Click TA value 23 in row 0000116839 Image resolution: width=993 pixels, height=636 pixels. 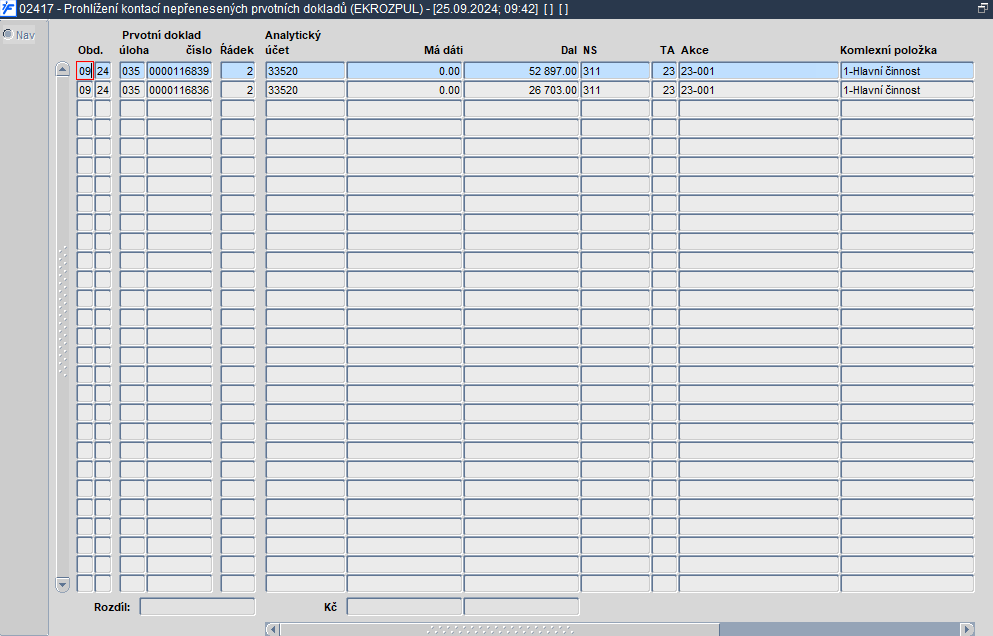coord(664,71)
